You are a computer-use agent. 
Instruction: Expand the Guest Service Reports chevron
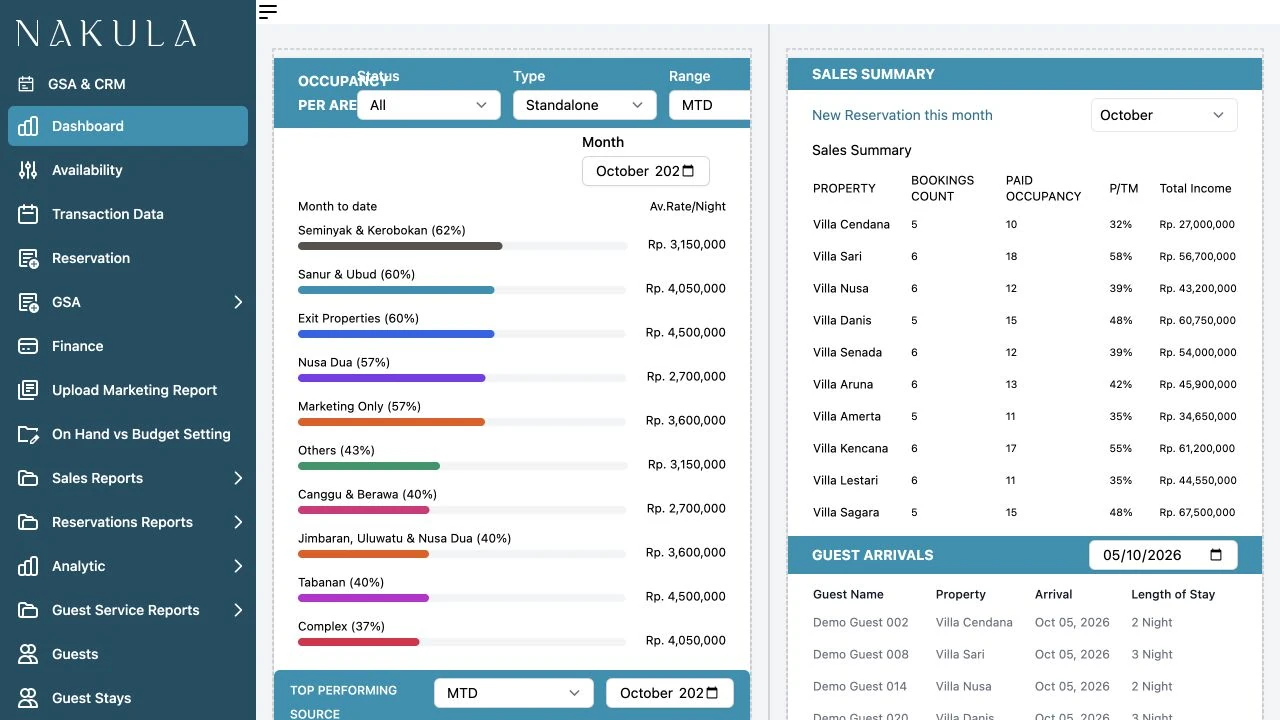(x=238, y=610)
